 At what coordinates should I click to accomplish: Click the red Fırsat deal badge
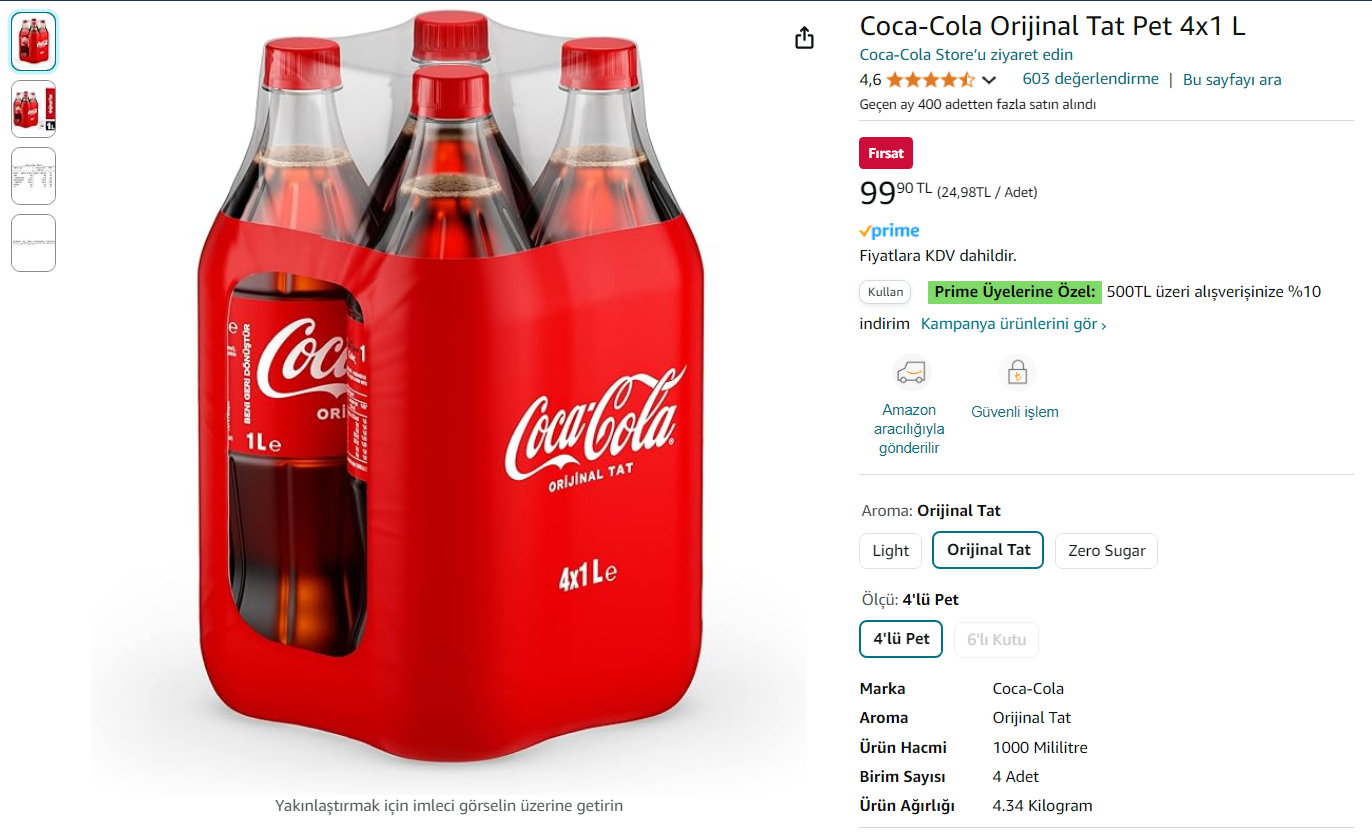(x=885, y=153)
